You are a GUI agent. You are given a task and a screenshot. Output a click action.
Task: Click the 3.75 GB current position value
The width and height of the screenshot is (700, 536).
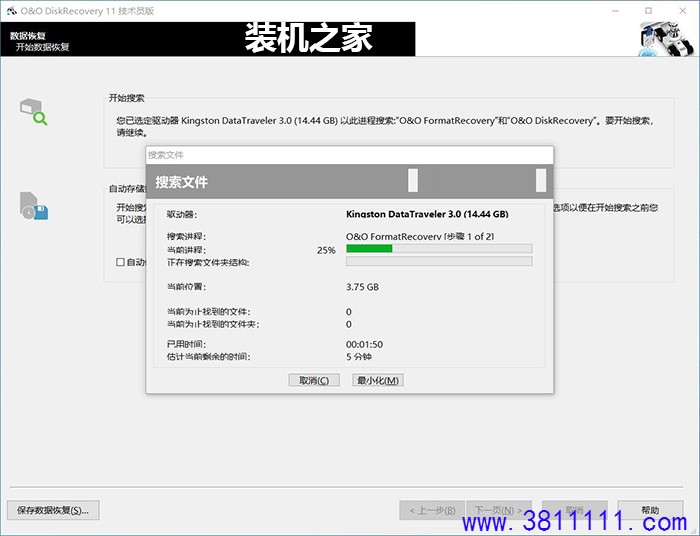click(362, 287)
